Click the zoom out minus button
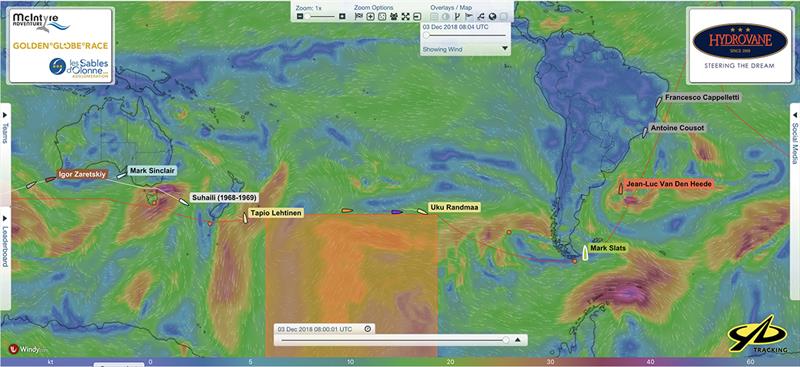The height and width of the screenshot is (367, 800). point(300,16)
